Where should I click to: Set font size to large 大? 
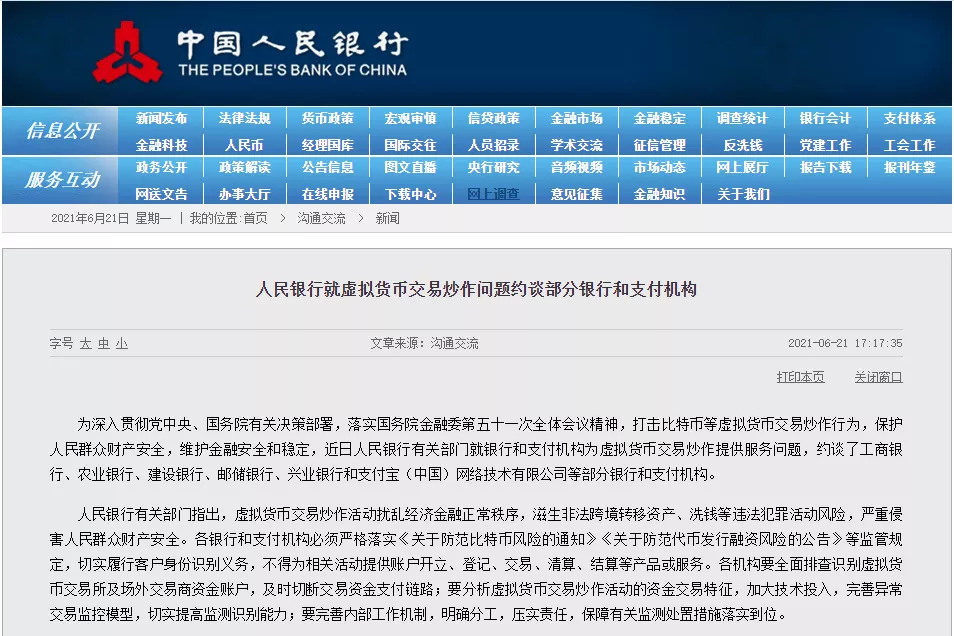click(x=86, y=343)
